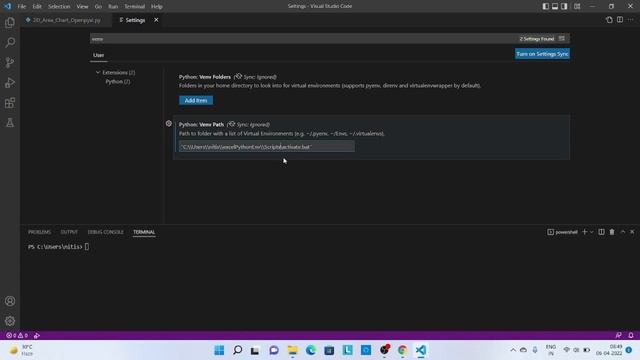The image size is (640, 360).
Task: Click the notifications bell in status bar
Action: (x=631, y=335)
